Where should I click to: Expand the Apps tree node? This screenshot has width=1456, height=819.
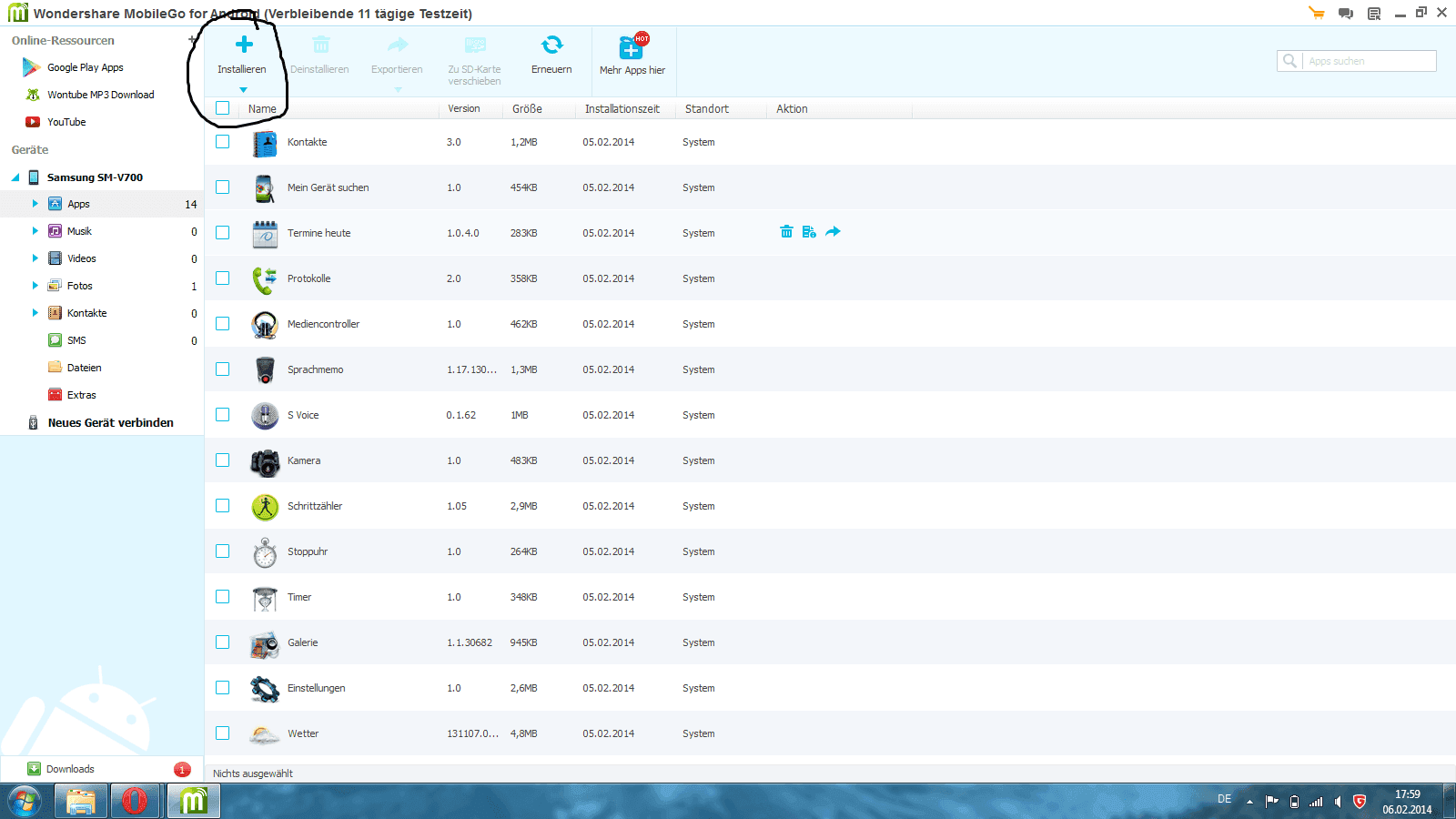tap(35, 204)
